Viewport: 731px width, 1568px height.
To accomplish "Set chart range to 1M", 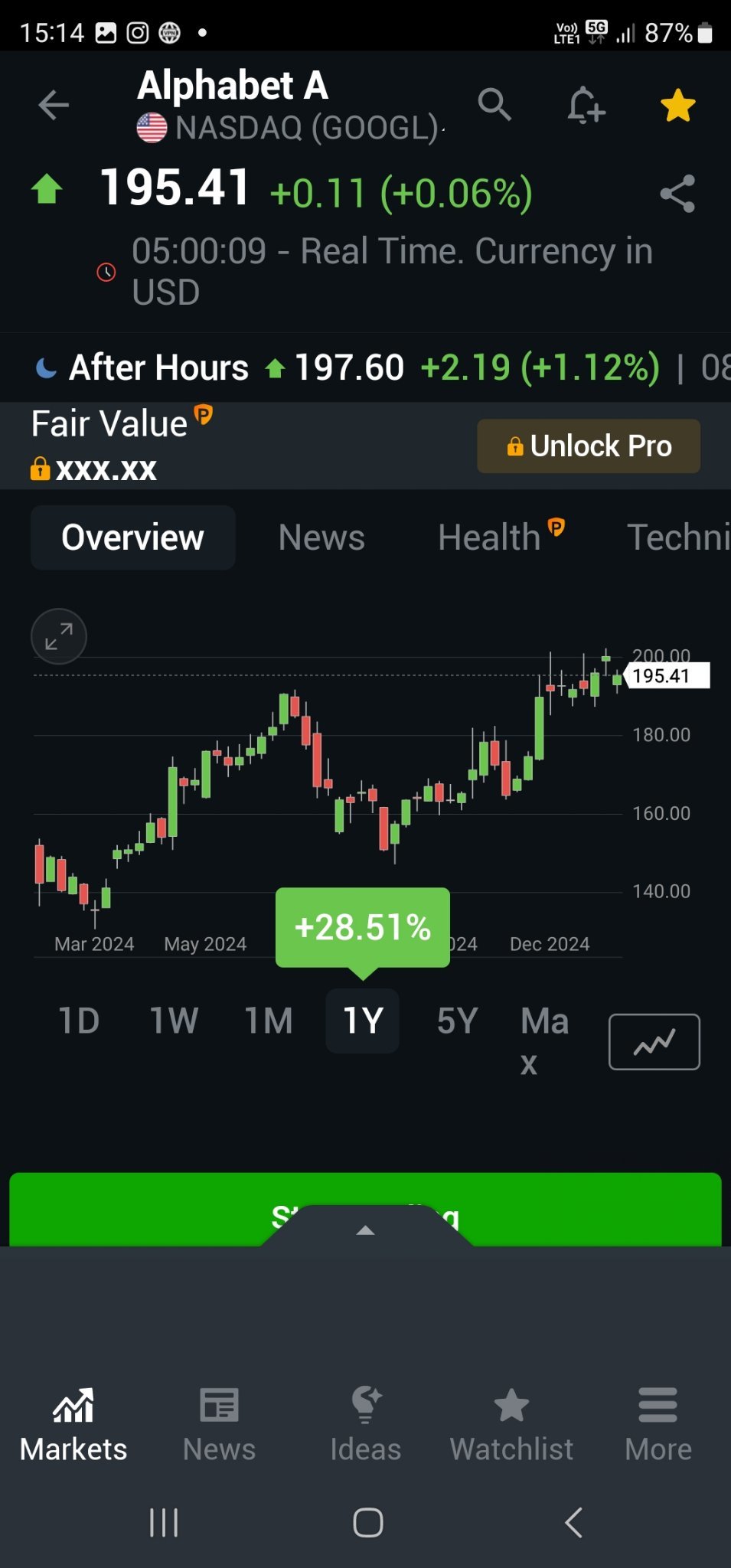I will (268, 1021).
